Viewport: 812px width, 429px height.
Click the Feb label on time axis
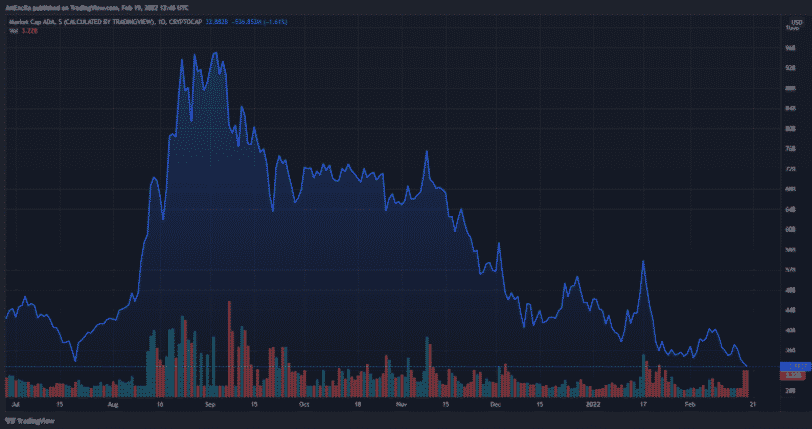point(690,404)
